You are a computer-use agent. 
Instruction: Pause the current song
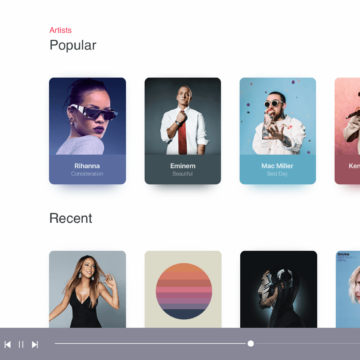(x=21, y=344)
